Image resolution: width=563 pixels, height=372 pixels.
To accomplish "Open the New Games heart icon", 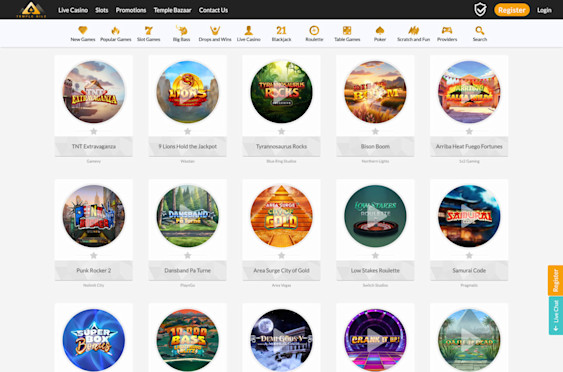I will tap(83, 31).
